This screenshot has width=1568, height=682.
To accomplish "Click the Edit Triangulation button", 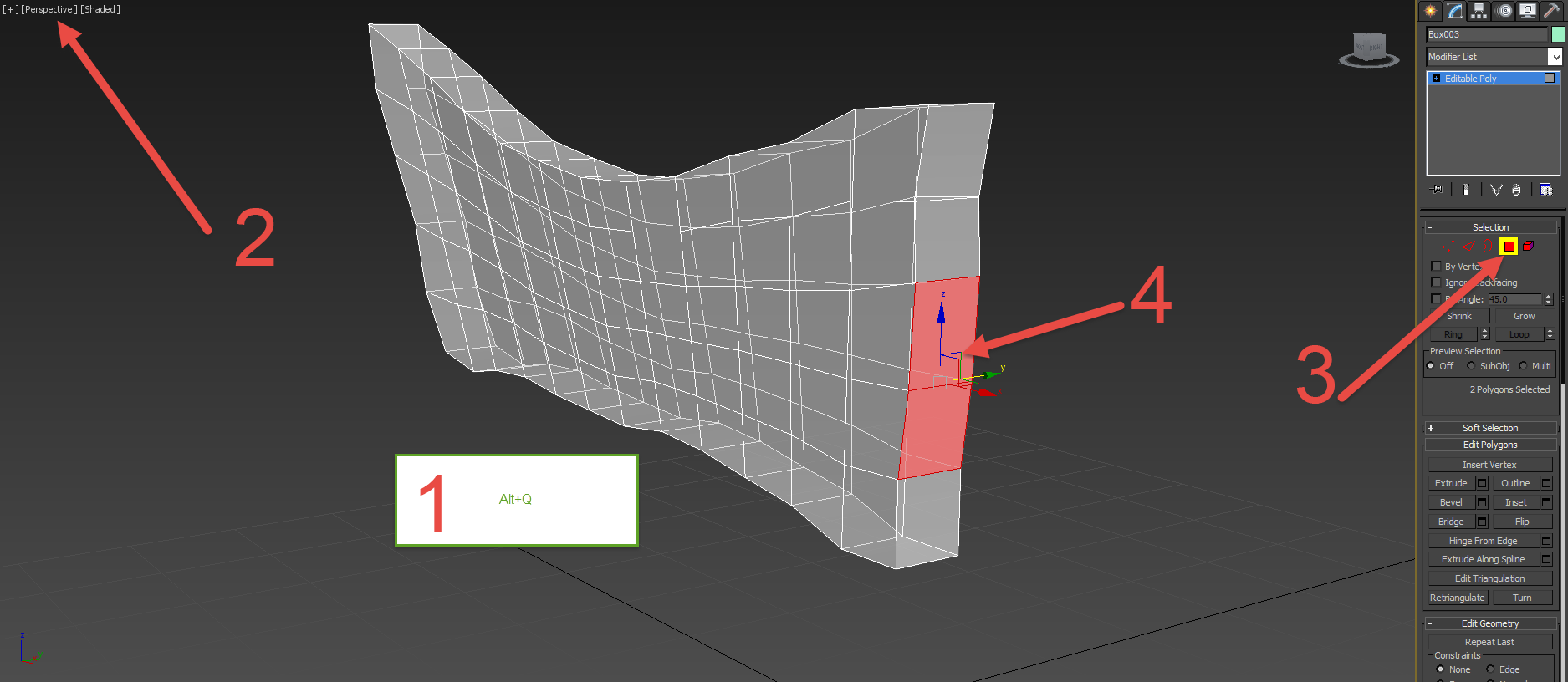I will point(1489,578).
